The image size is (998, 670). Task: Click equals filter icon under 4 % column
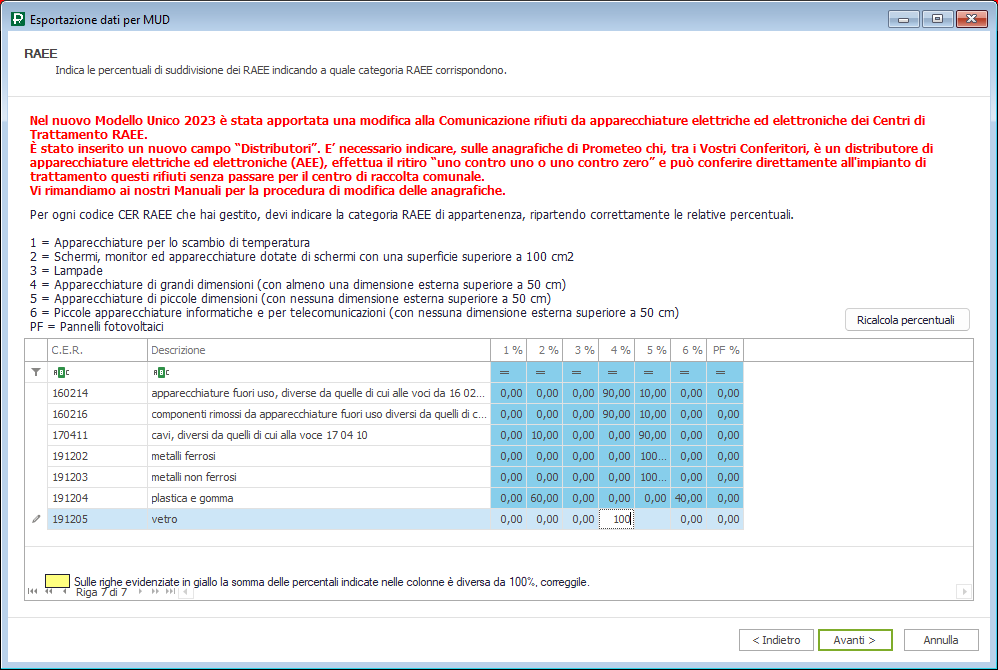612,372
